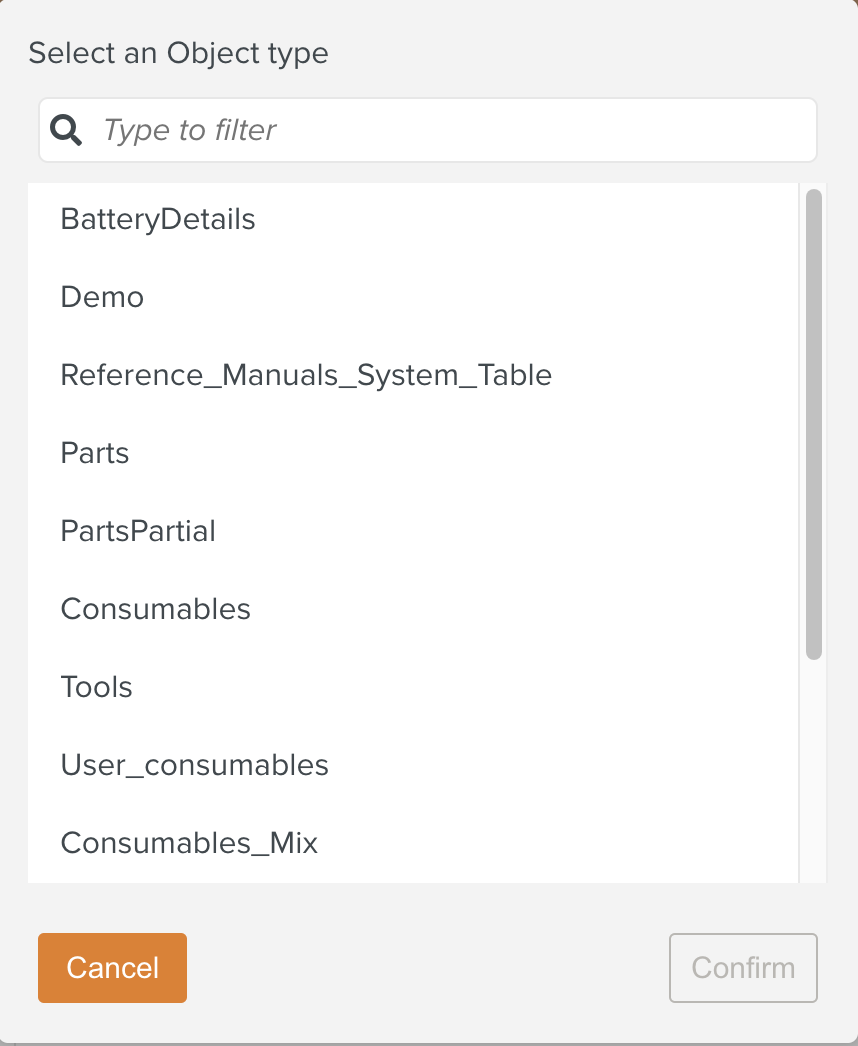
Task: Click scrollbar track below the thumb
Action: tap(814, 770)
